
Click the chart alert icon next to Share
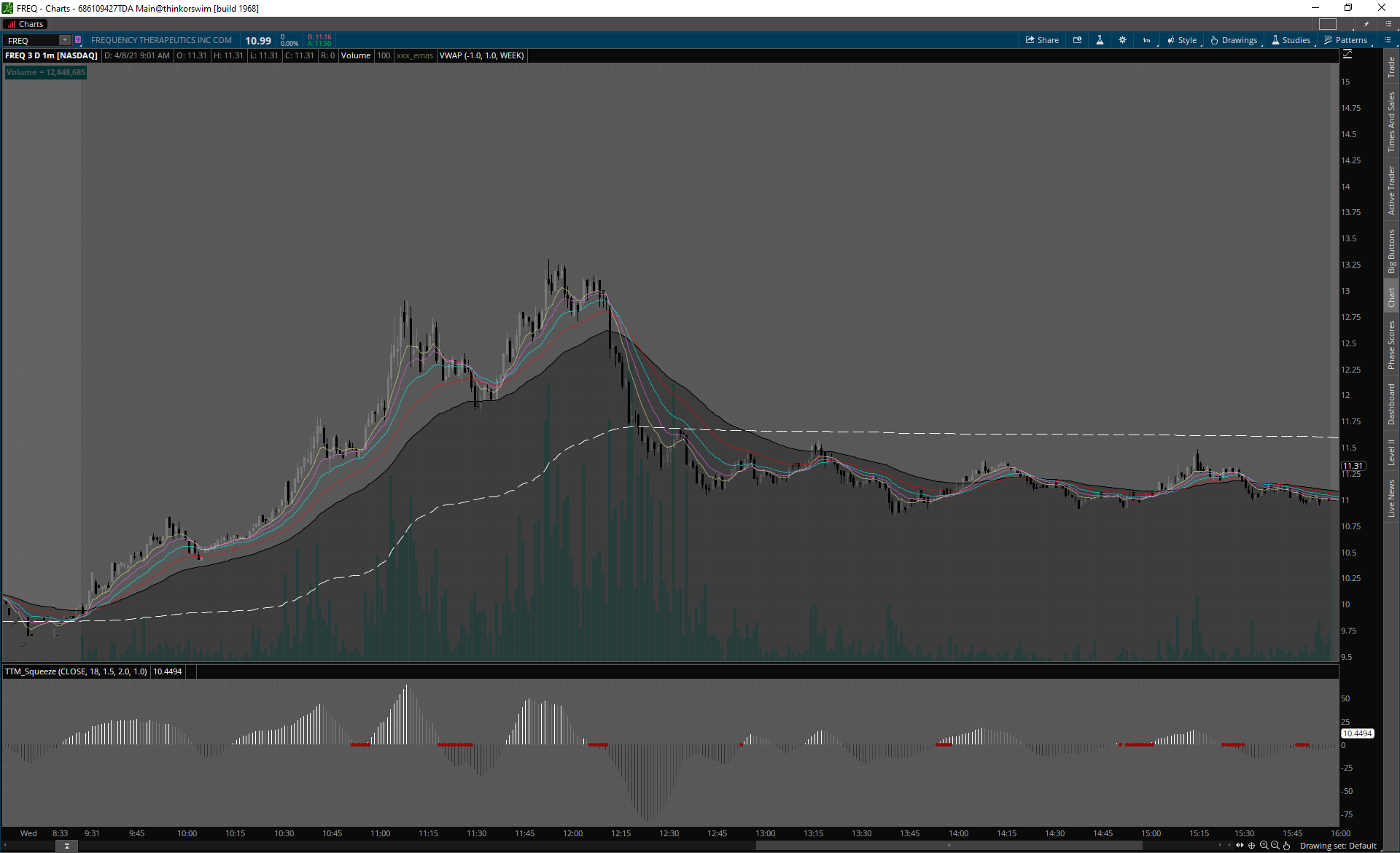(x=1077, y=40)
